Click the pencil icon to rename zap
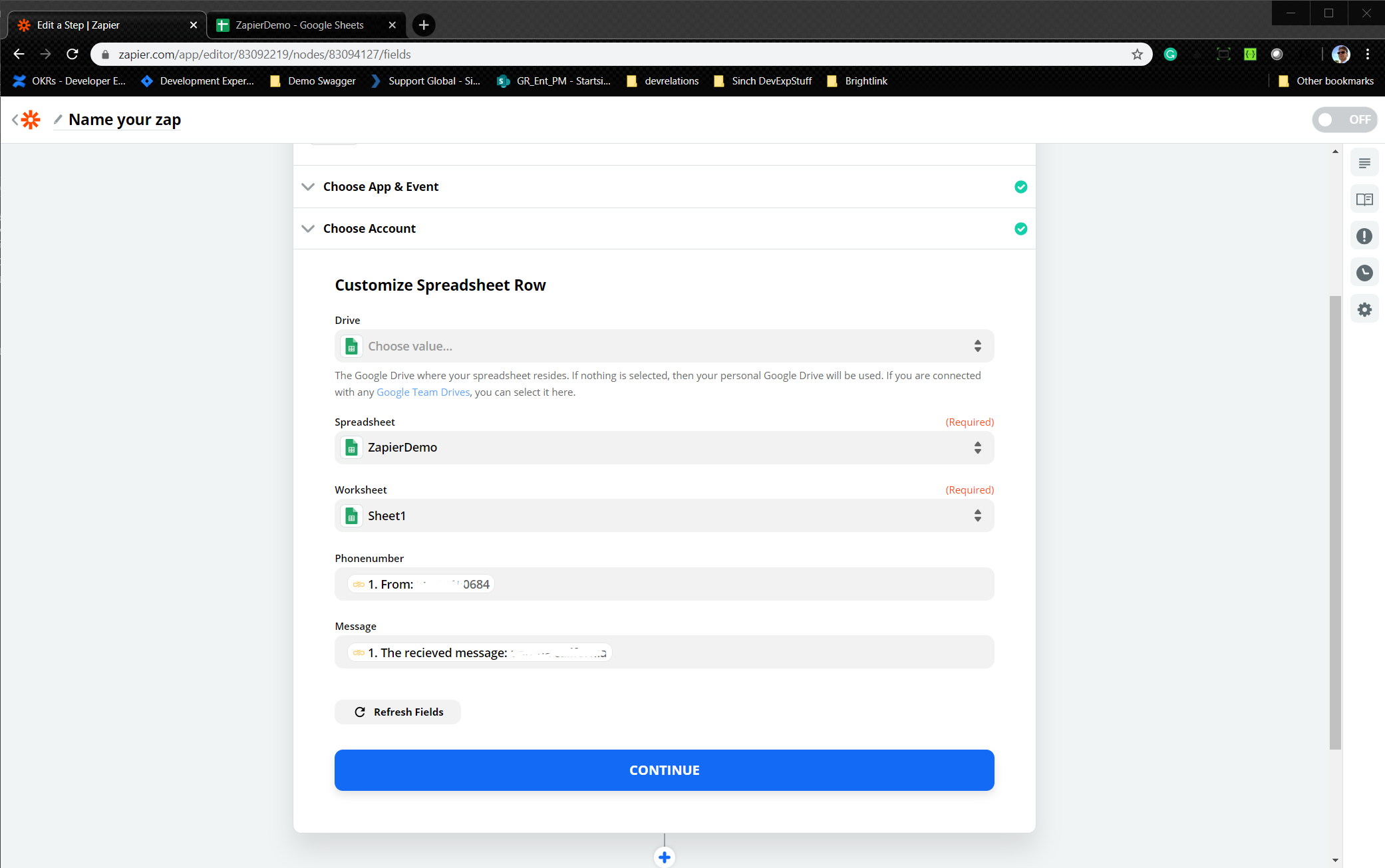The image size is (1385, 868). click(58, 119)
